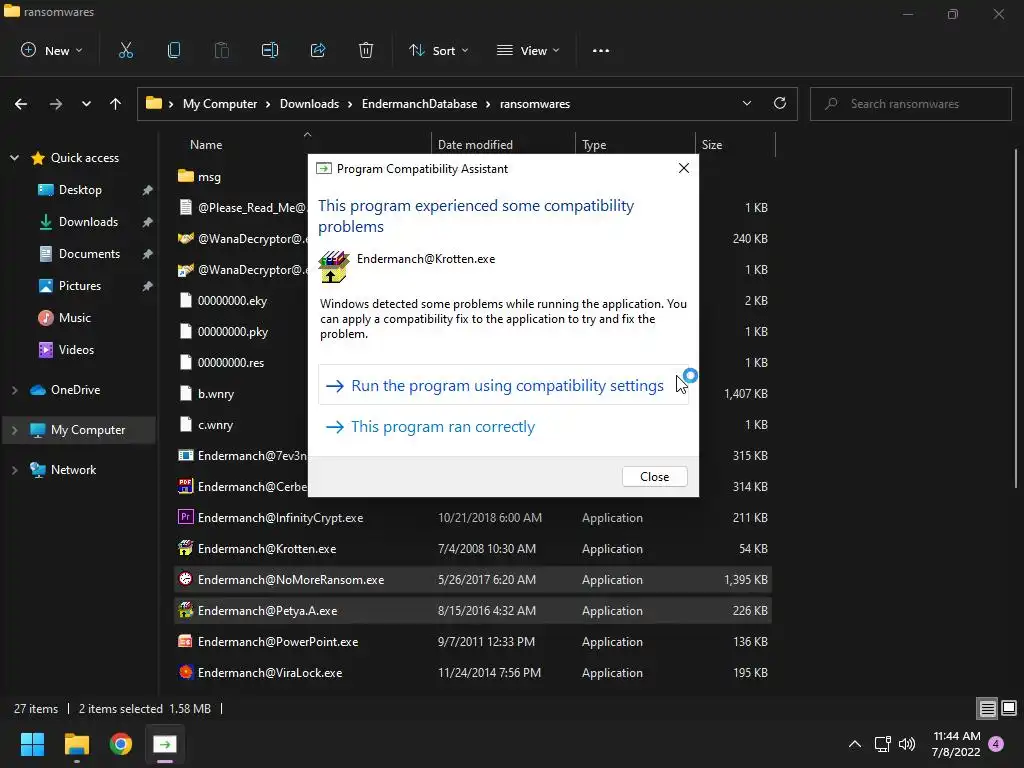This screenshot has height=768, width=1024.
Task: Open Documents in Quick access
Action: coord(89,253)
